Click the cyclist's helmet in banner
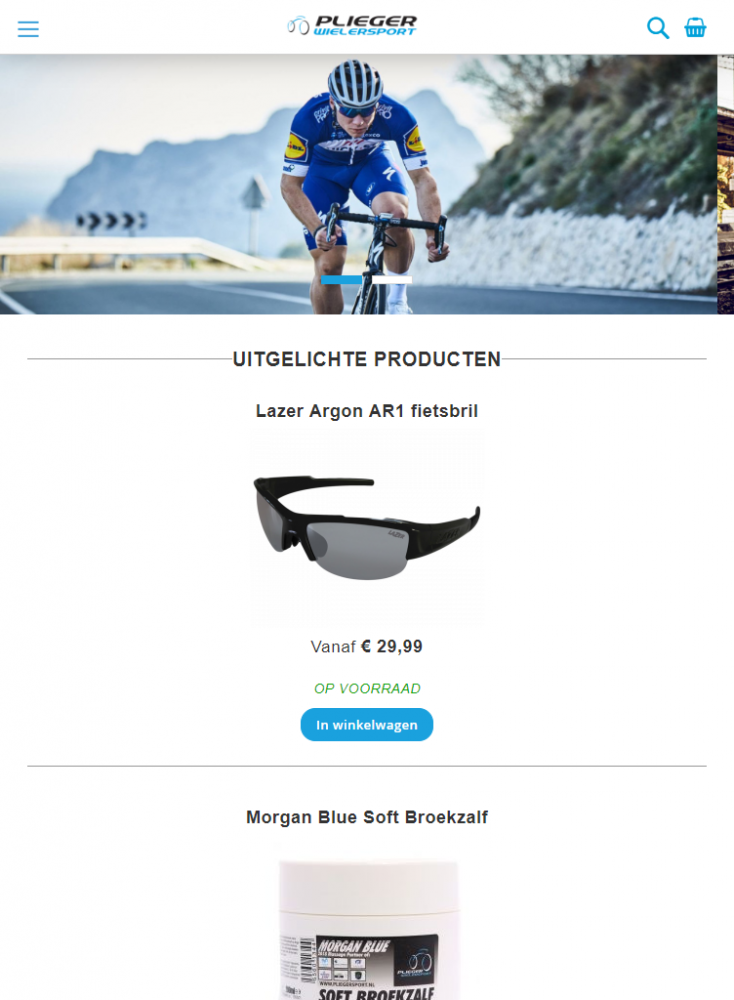 tap(355, 82)
